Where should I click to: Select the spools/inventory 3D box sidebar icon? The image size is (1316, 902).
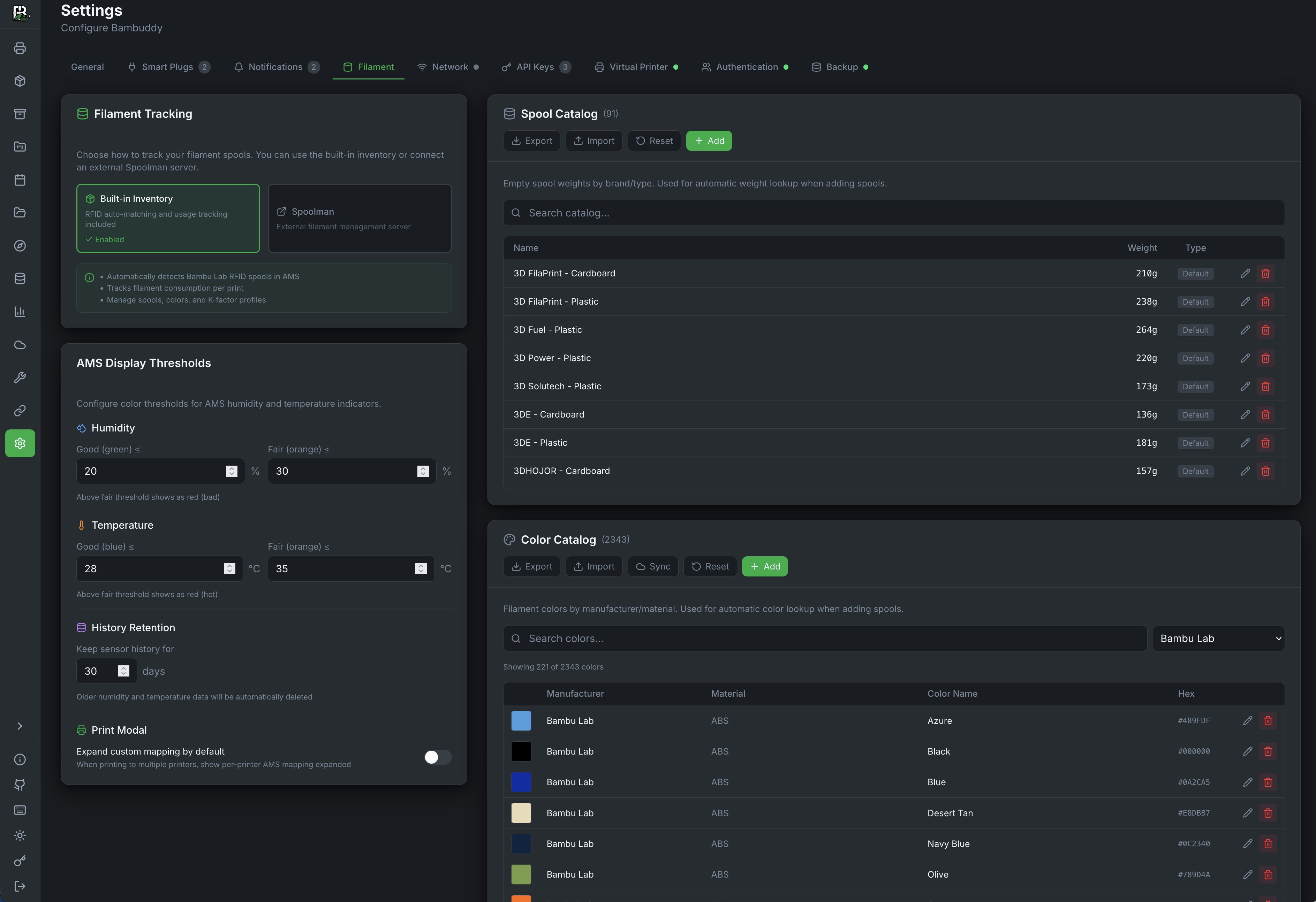pyautogui.click(x=20, y=81)
